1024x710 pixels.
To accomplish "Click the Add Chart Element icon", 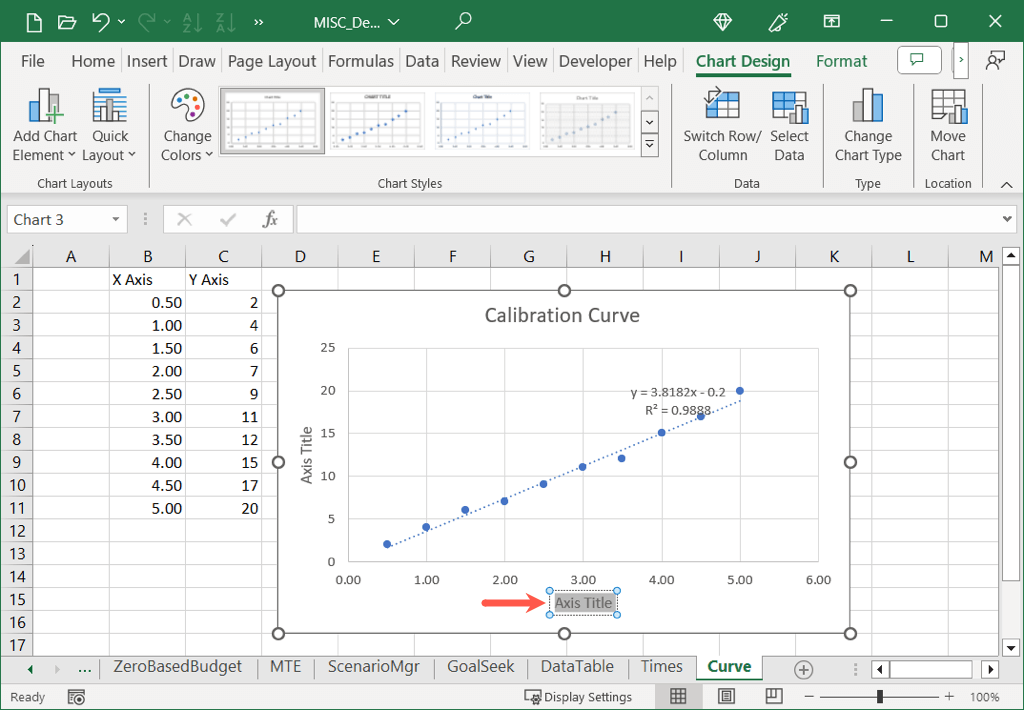I will coord(45,108).
